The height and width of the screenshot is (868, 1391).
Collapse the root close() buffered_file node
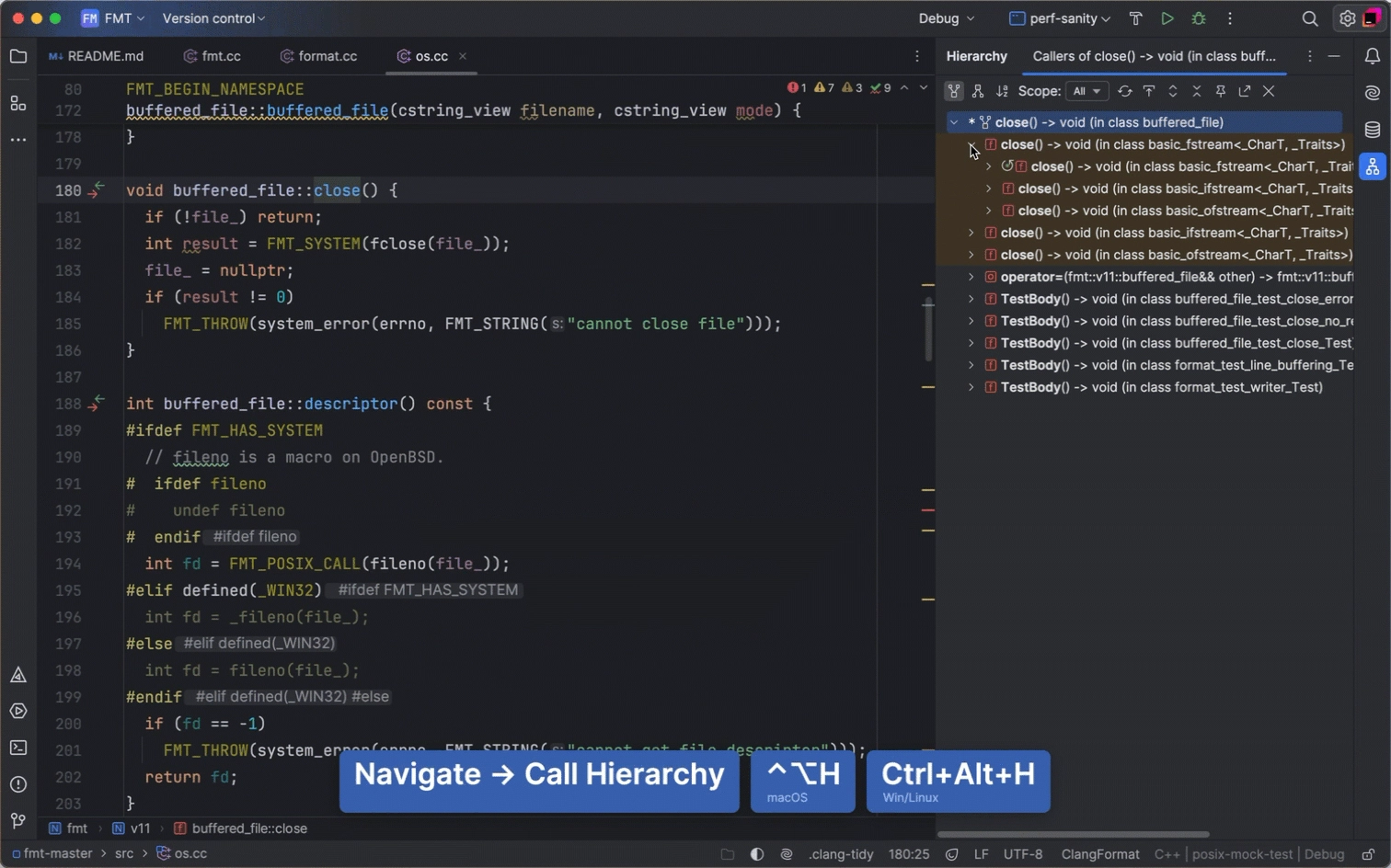(954, 122)
